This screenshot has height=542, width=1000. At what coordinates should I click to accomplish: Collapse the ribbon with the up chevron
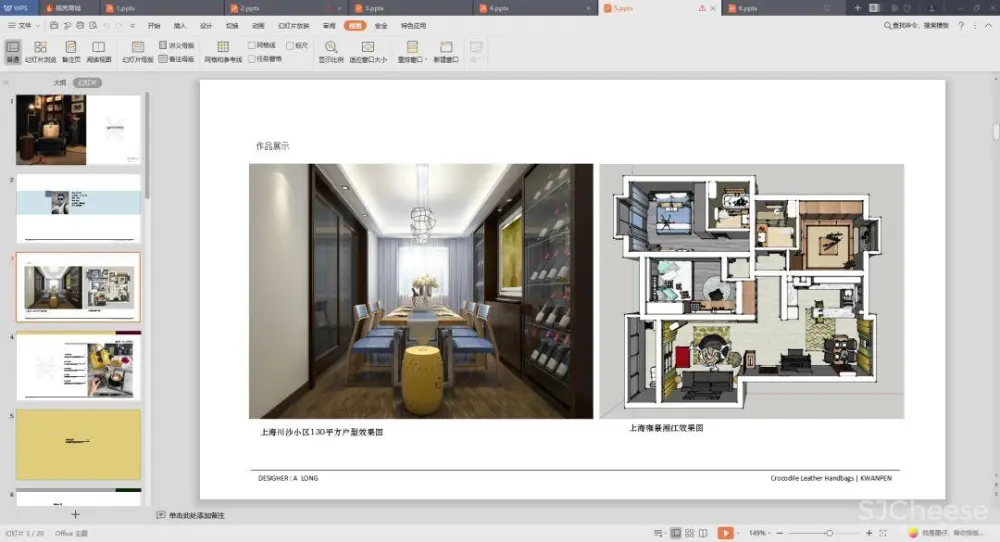point(989,26)
